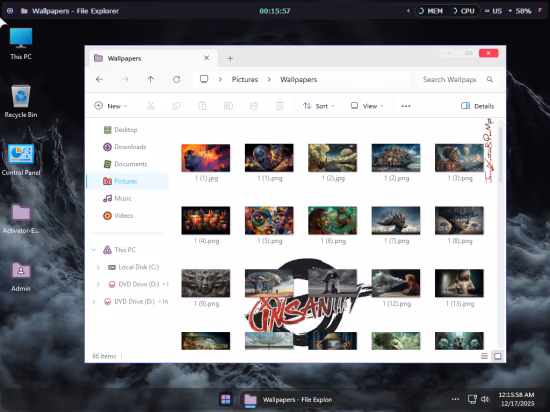
Task: Click the Delete trash icon
Action: tap(280, 106)
